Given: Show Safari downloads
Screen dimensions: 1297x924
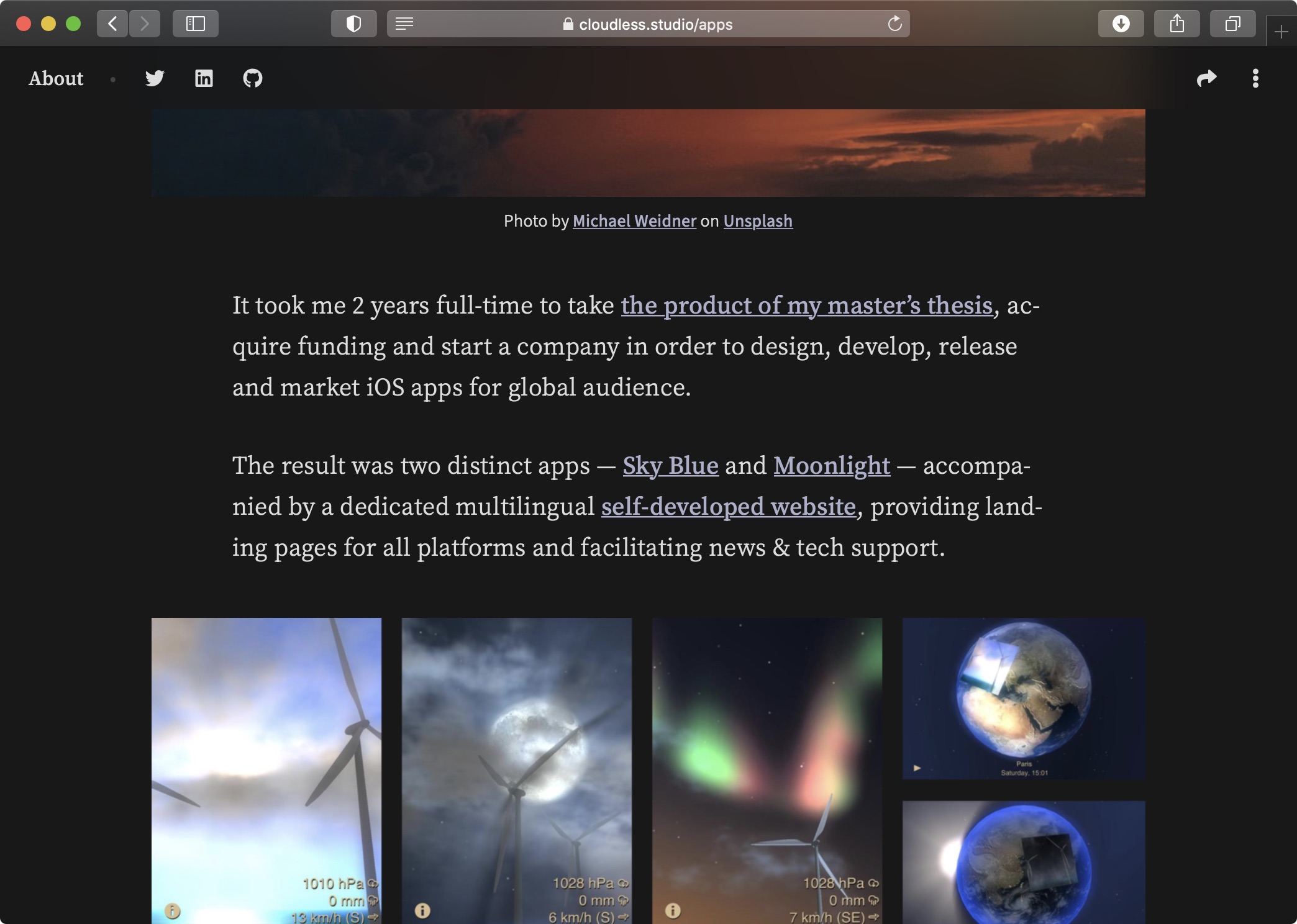Looking at the screenshot, I should point(1121,24).
